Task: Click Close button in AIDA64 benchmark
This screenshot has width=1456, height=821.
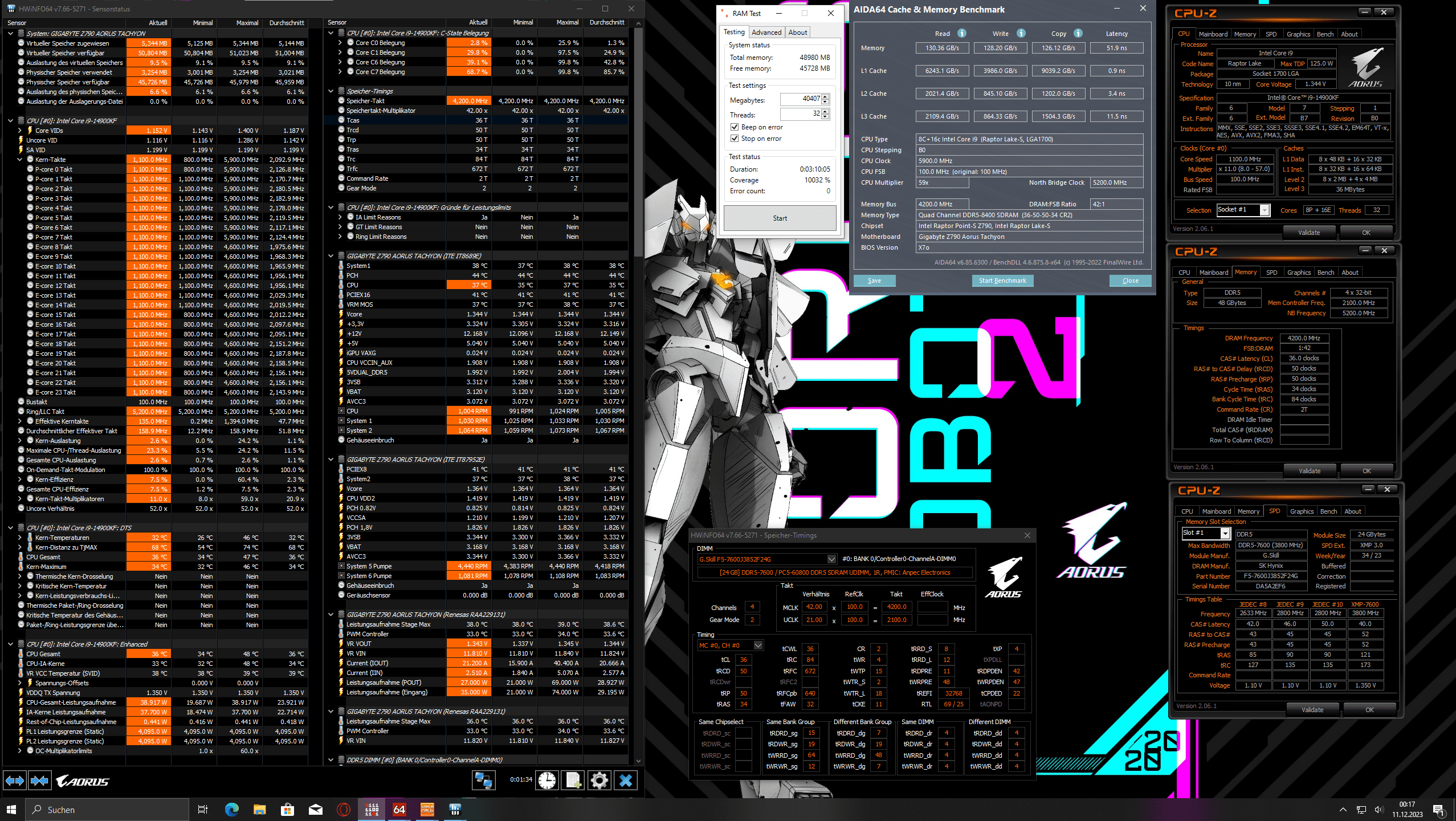Action: 1130,281
